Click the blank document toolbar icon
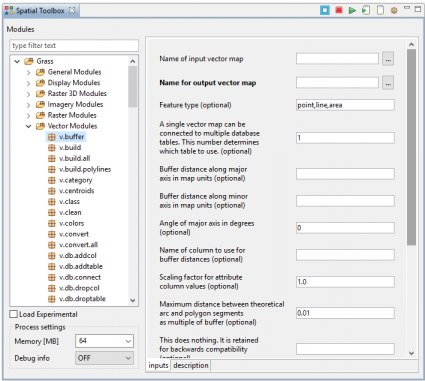 tap(380, 10)
